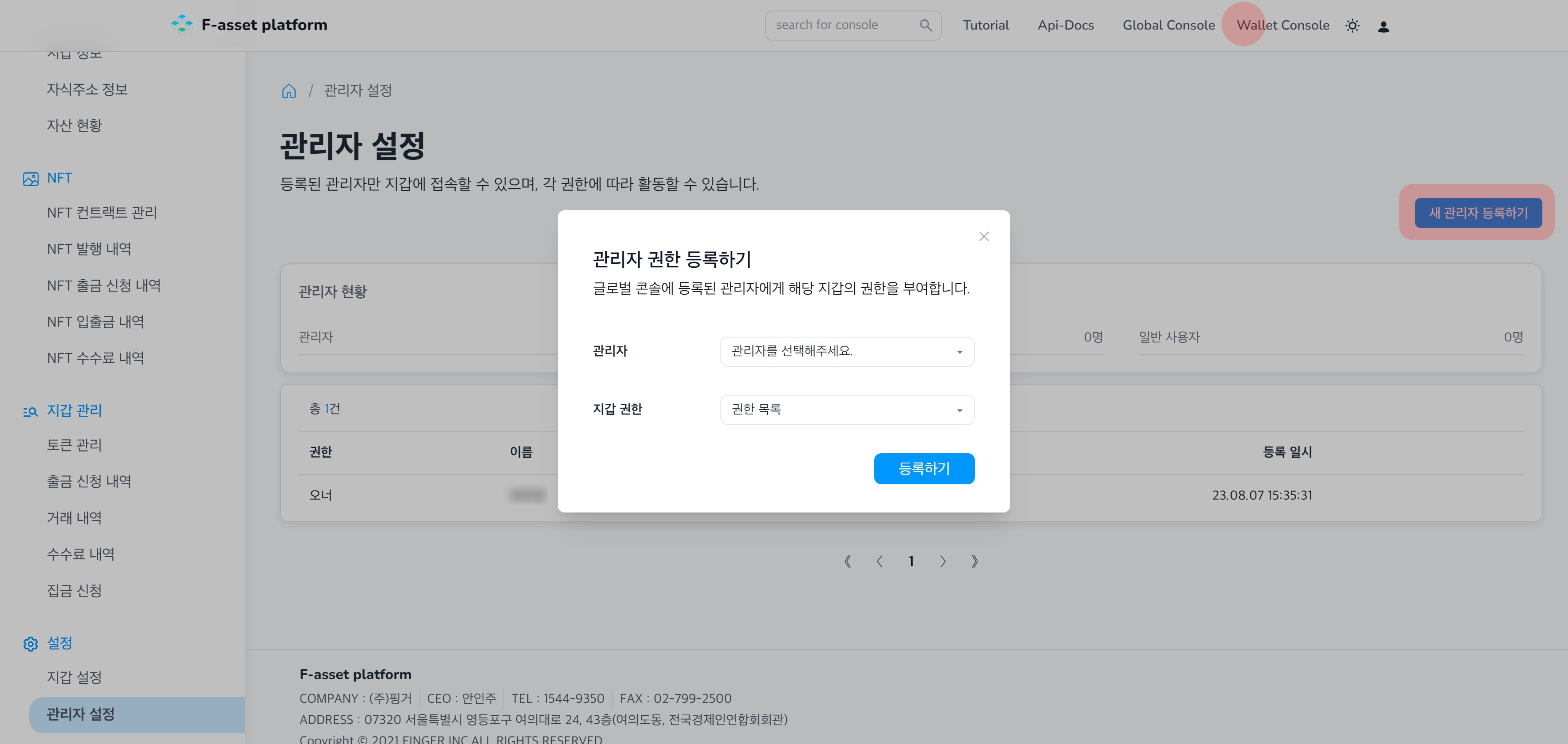Click the theme toggle brightness icon

[x=1352, y=25]
